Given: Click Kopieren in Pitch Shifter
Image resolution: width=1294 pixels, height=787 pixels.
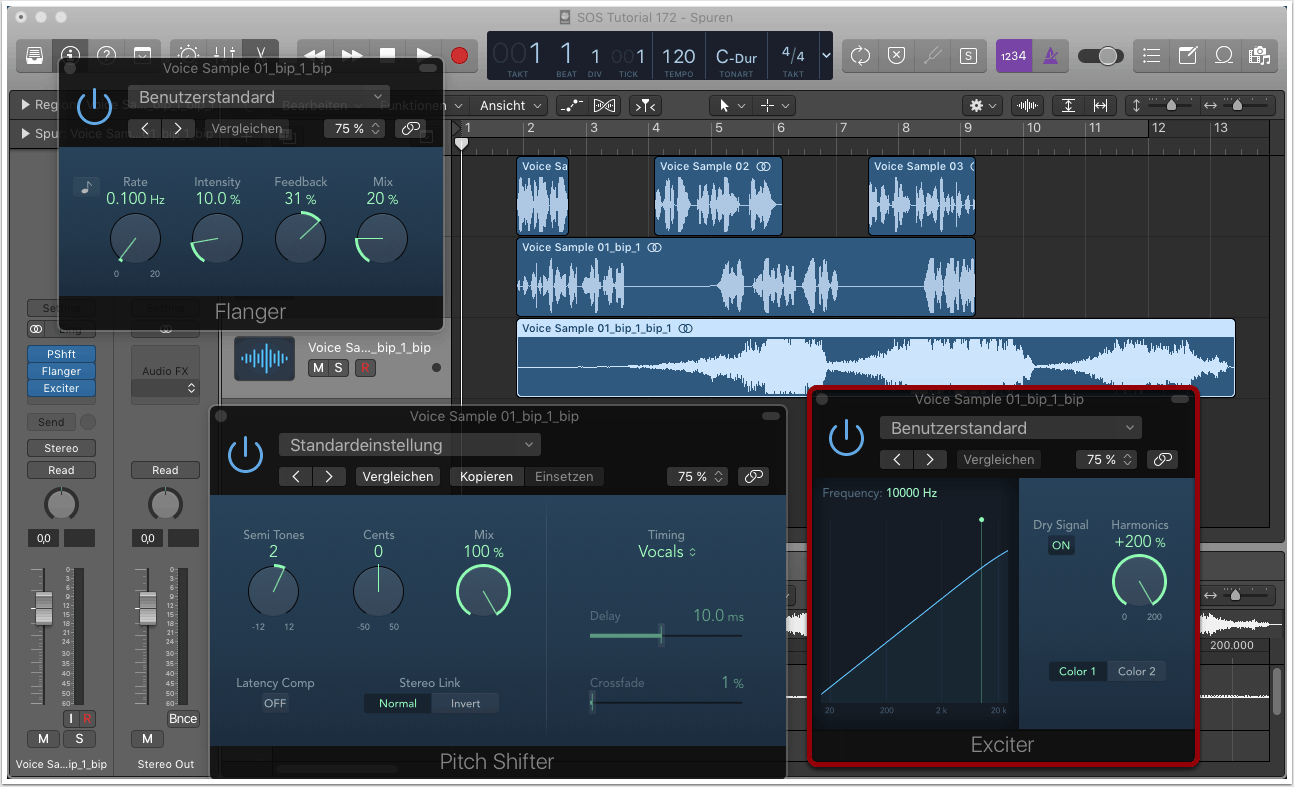Looking at the screenshot, I should pyautogui.click(x=486, y=477).
